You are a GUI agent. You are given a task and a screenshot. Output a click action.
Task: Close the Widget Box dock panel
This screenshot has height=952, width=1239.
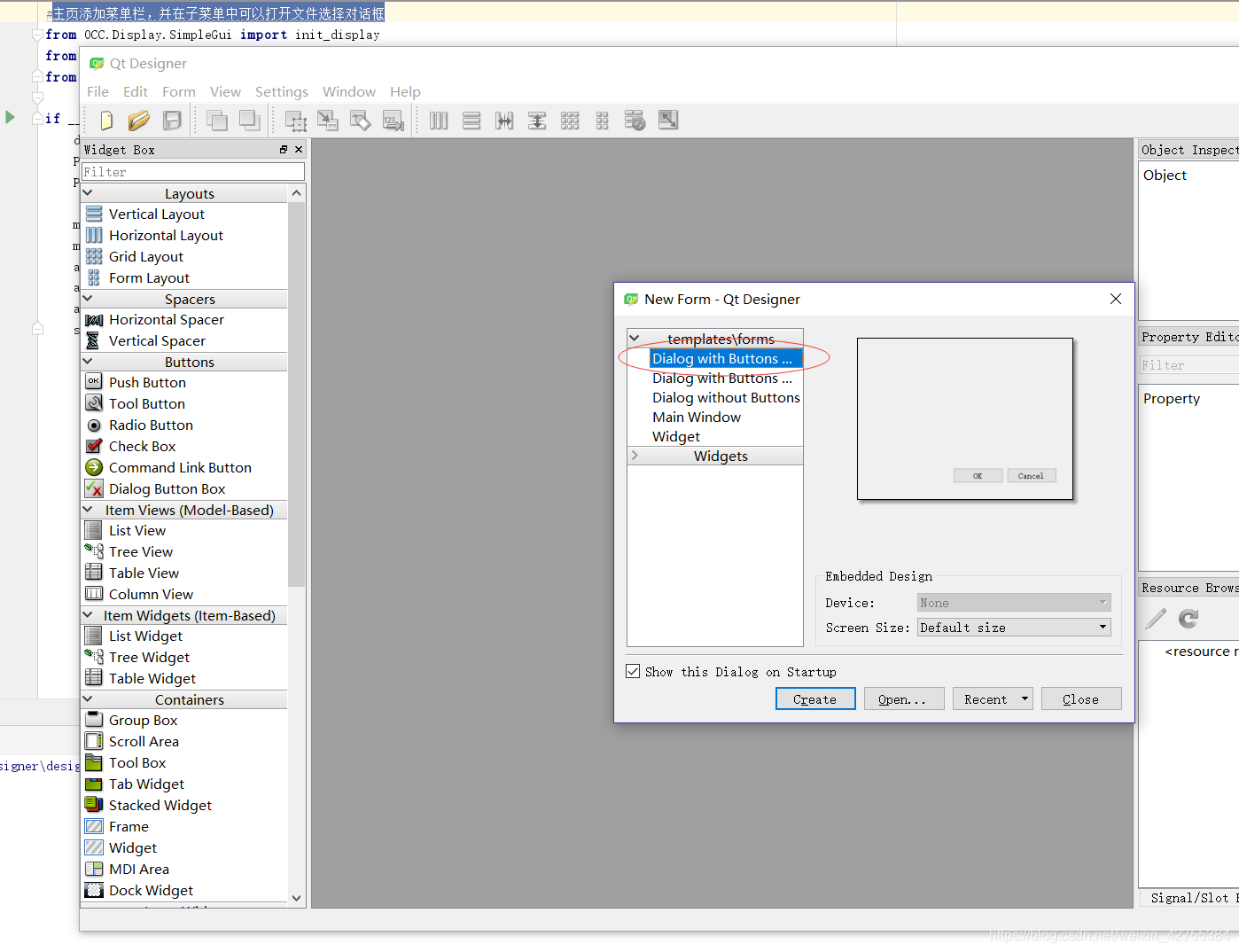pos(299,150)
